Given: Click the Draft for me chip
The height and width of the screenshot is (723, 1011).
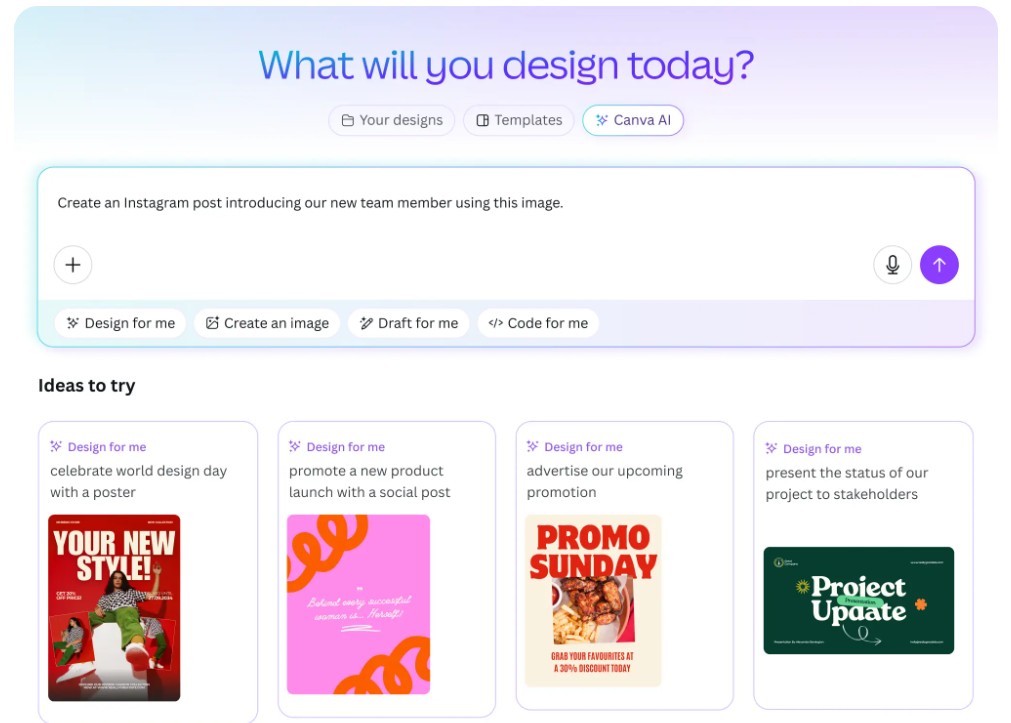Looking at the screenshot, I should pyautogui.click(x=409, y=323).
